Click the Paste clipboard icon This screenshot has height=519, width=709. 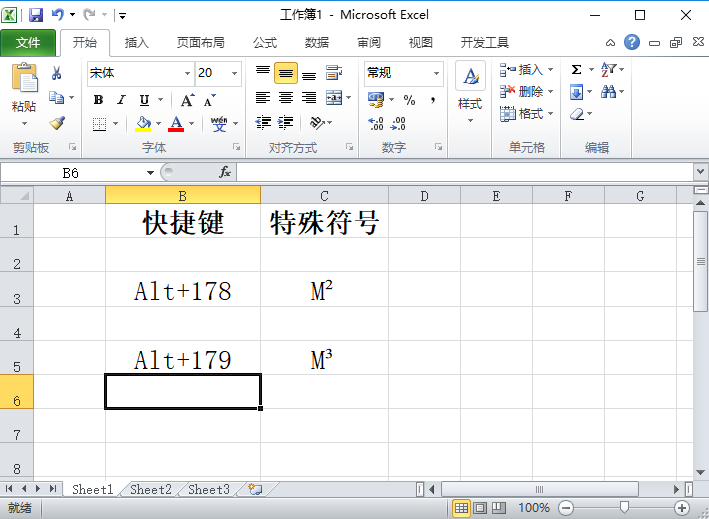click(x=24, y=78)
